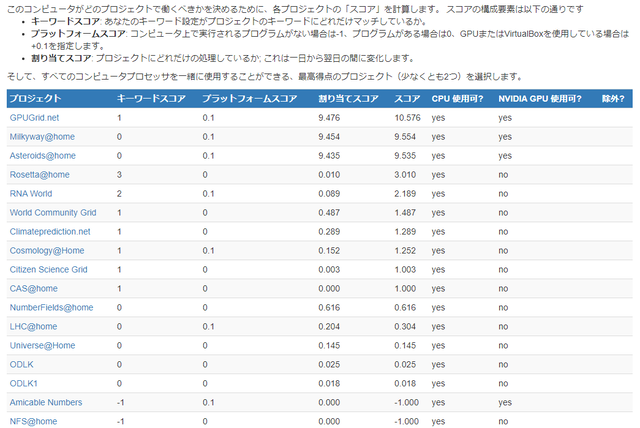640x428 pixels.
Task: Click the プラットフォームスコア bullet heading
Action: (78, 34)
